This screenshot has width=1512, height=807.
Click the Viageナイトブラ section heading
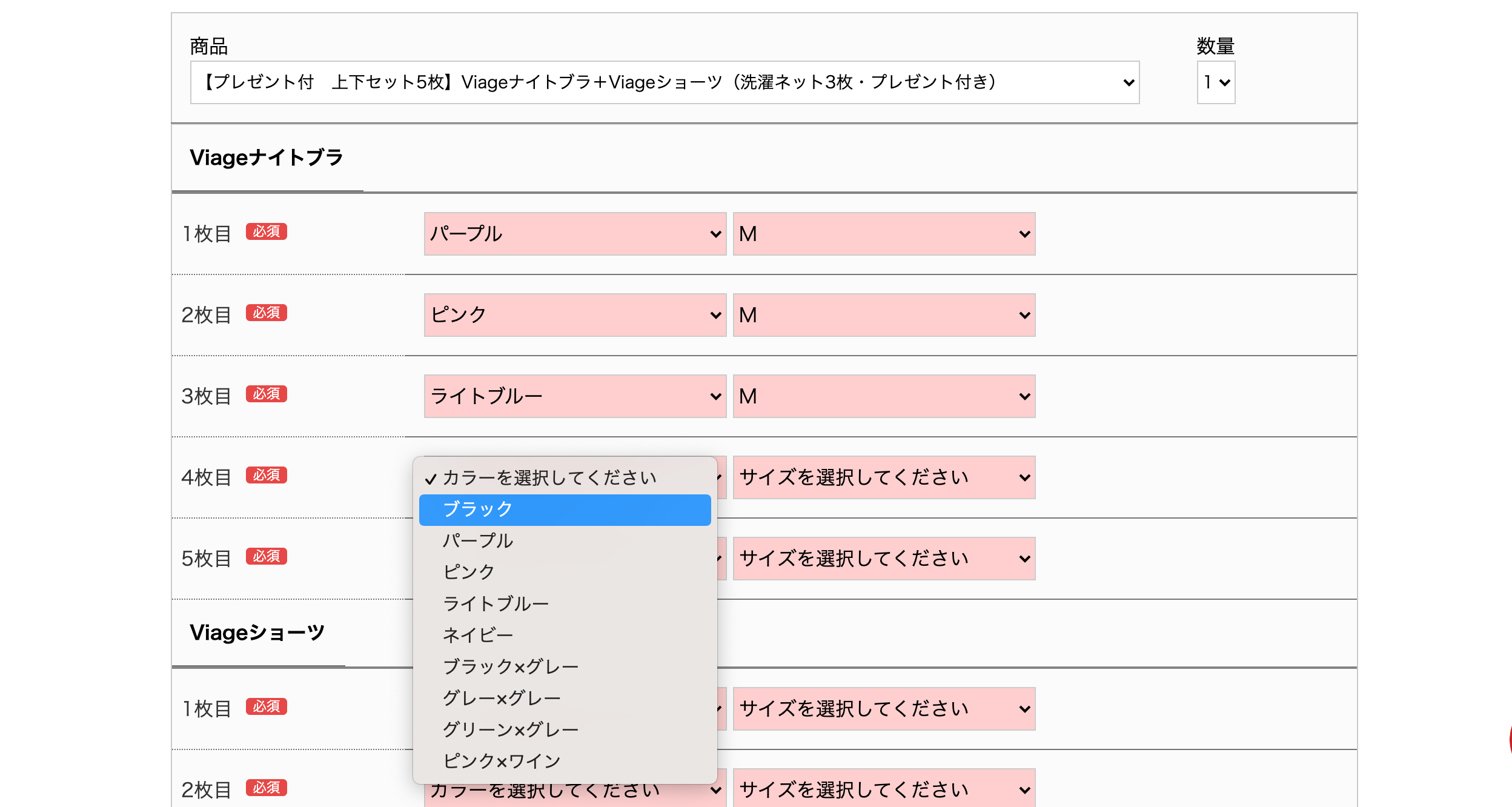tap(267, 158)
